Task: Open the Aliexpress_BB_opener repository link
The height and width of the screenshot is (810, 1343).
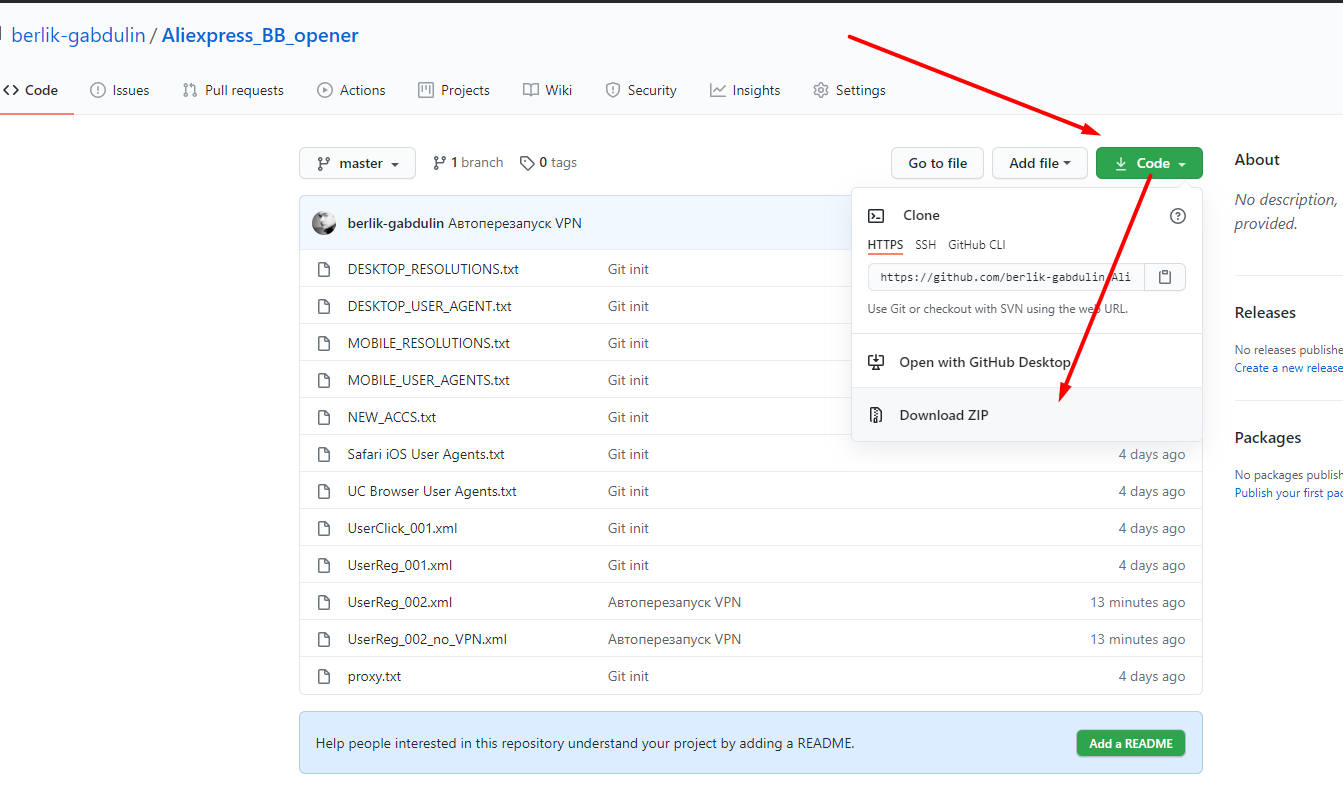Action: pyautogui.click(x=260, y=35)
